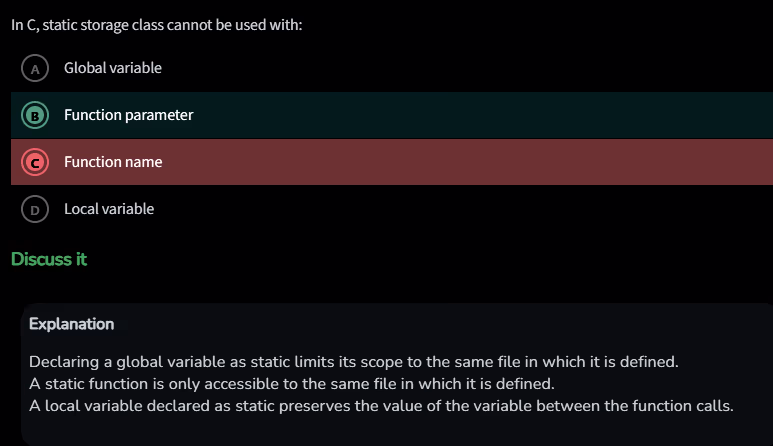Choose the "Function name" answer text
Screen dimensions: 773x446
pyautogui.click(x=113, y=161)
